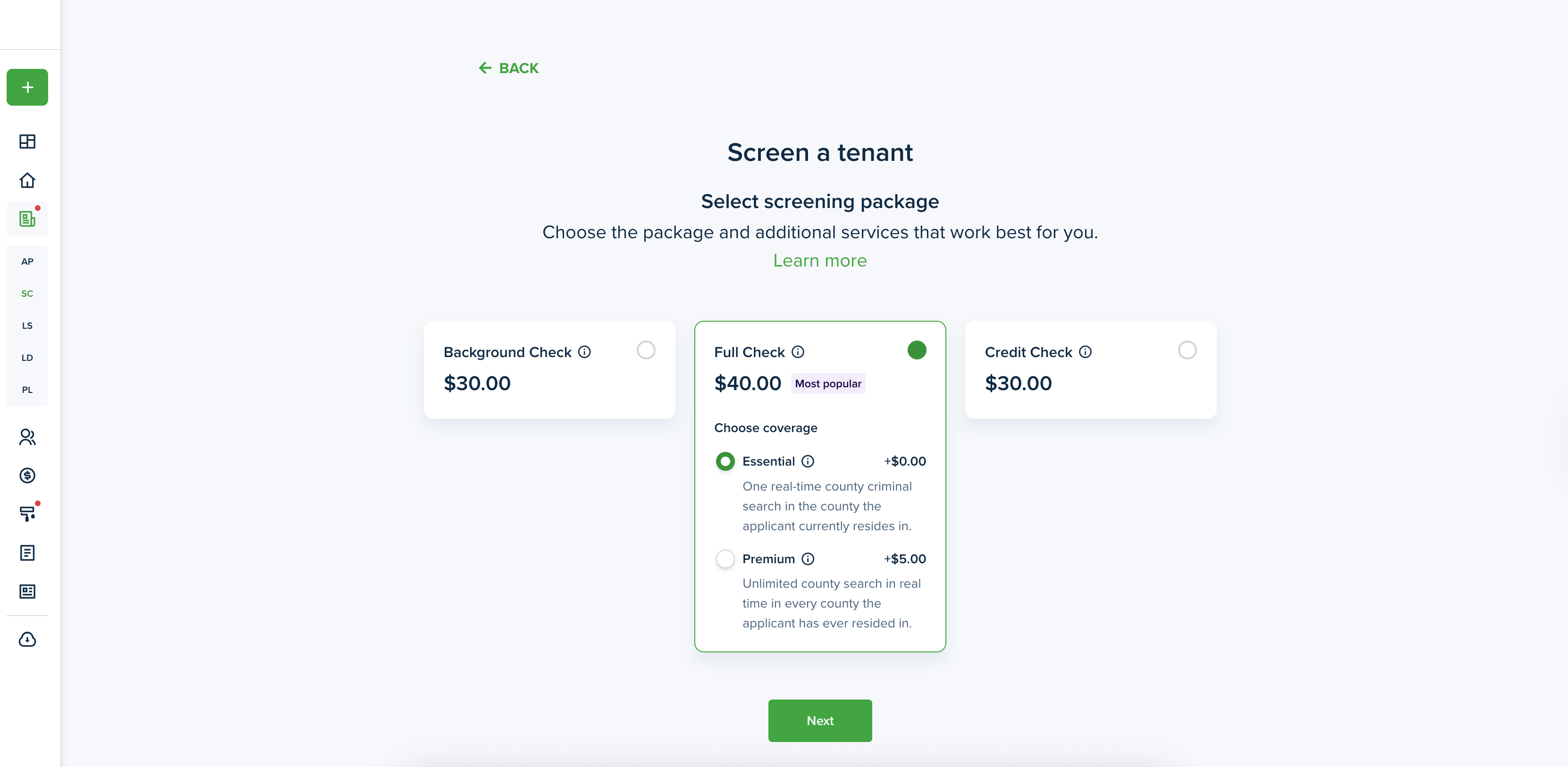
Task: Open the dashboard grid icon
Action: coord(27,142)
